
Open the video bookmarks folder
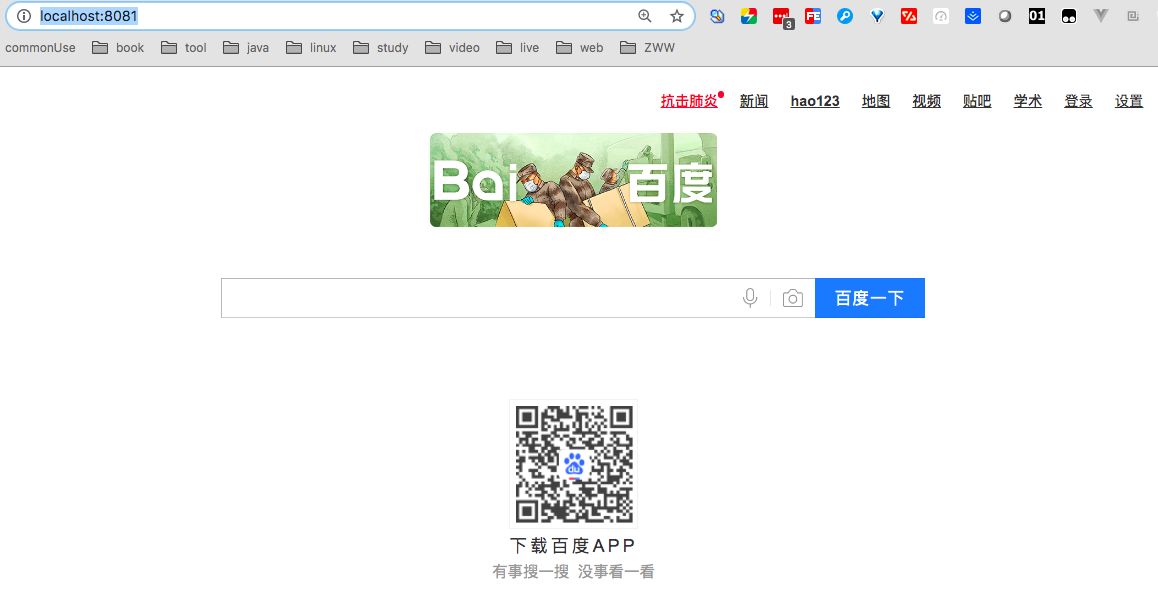point(452,48)
